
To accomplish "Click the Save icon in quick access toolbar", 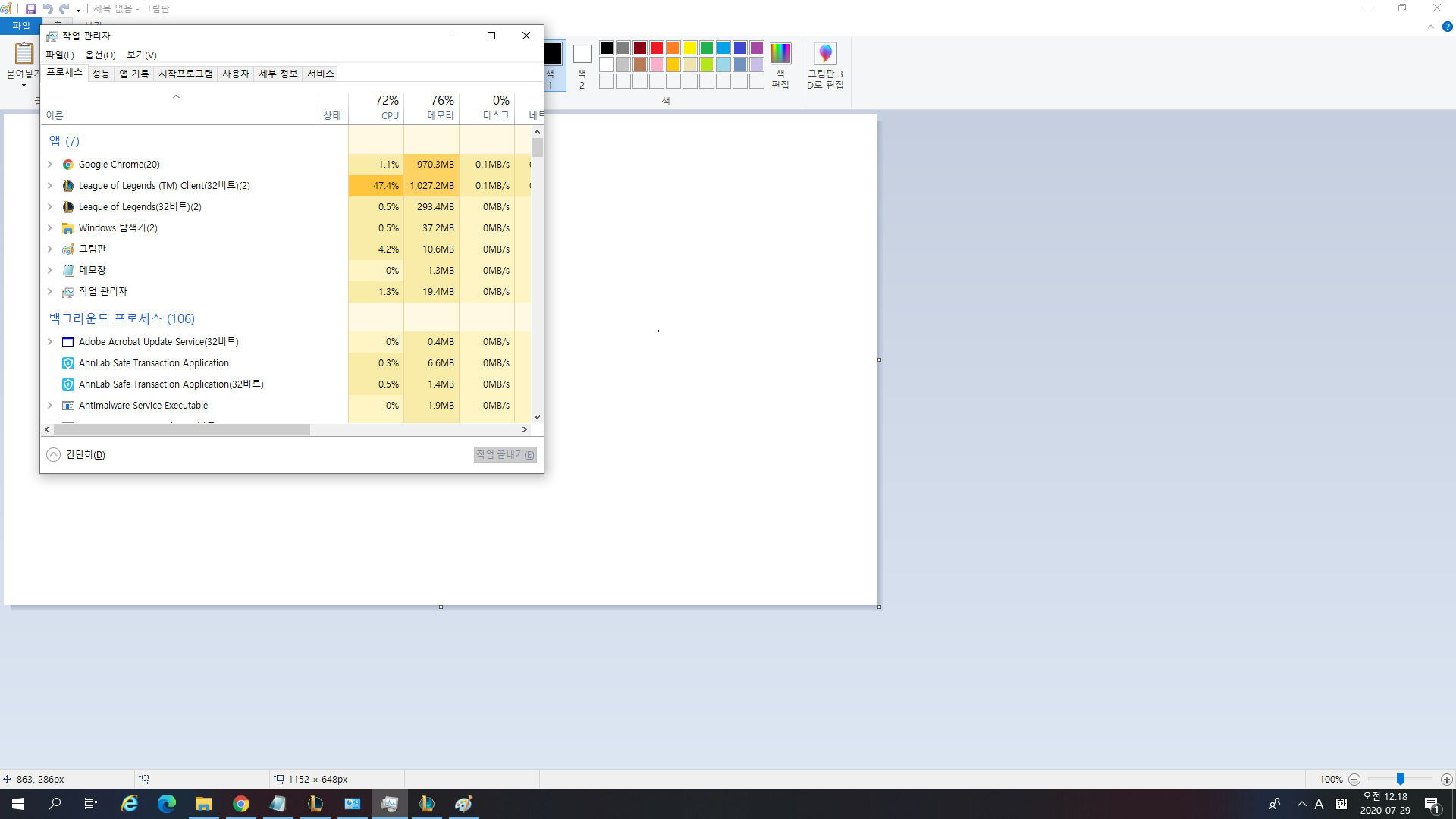I will point(31,9).
